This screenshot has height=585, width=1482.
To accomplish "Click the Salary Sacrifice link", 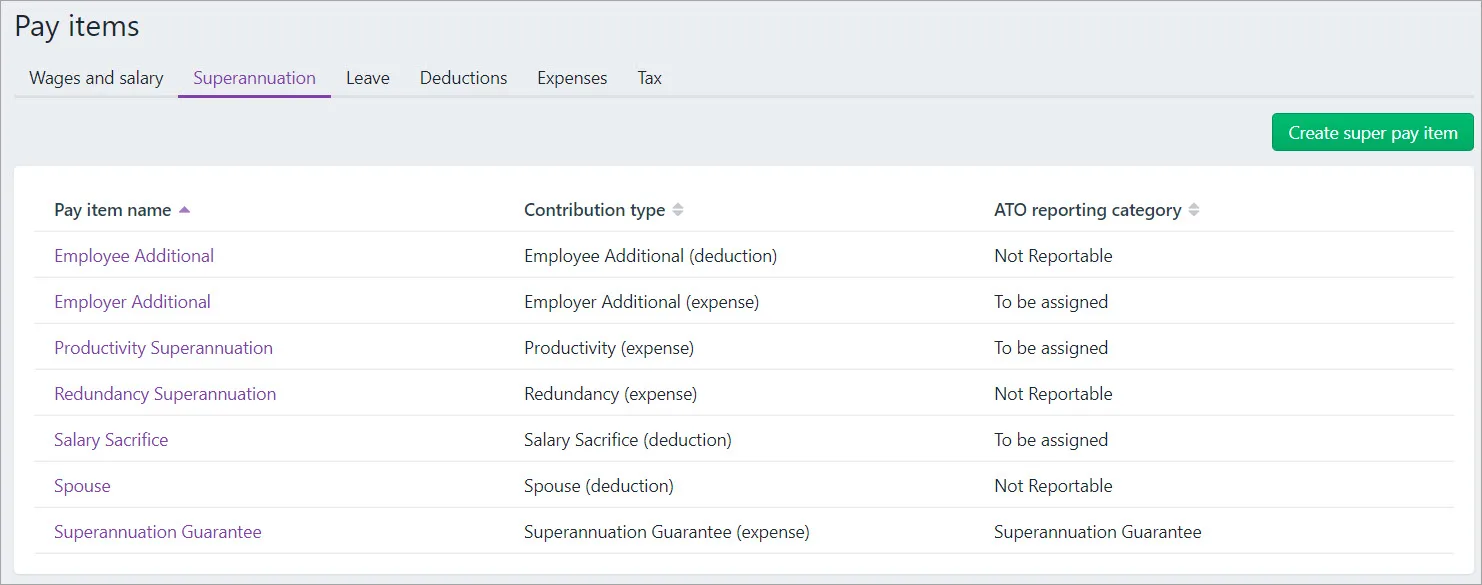I will [x=111, y=440].
